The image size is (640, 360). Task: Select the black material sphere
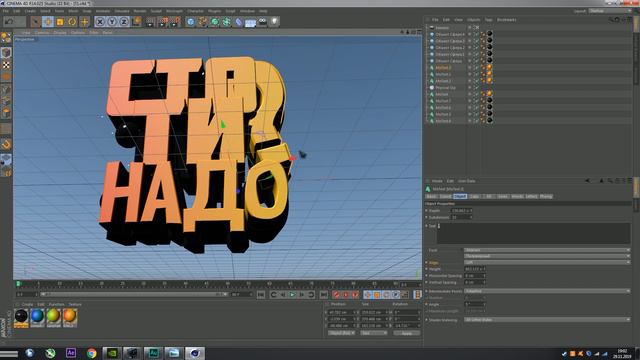21,316
